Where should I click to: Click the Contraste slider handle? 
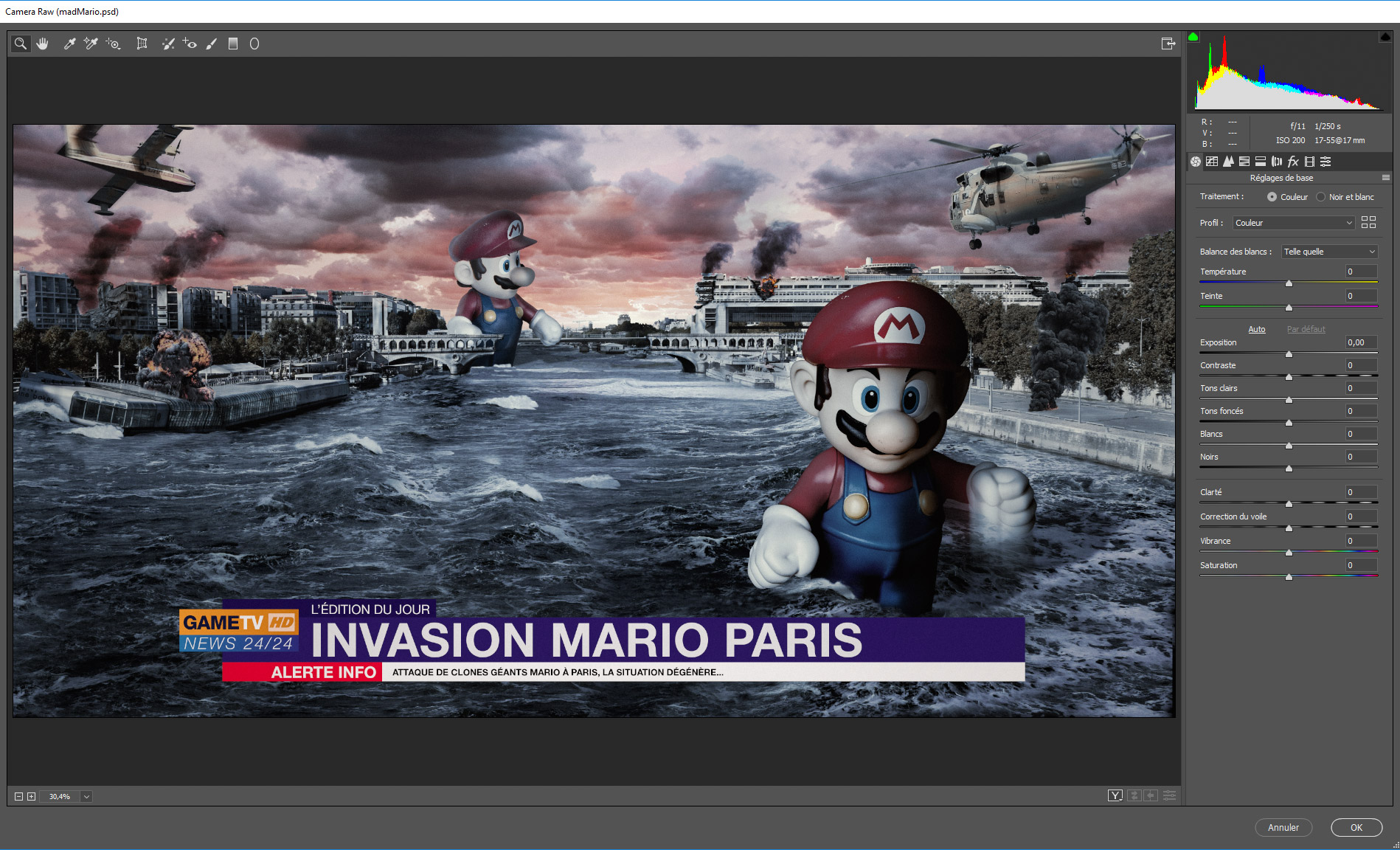pos(1289,377)
